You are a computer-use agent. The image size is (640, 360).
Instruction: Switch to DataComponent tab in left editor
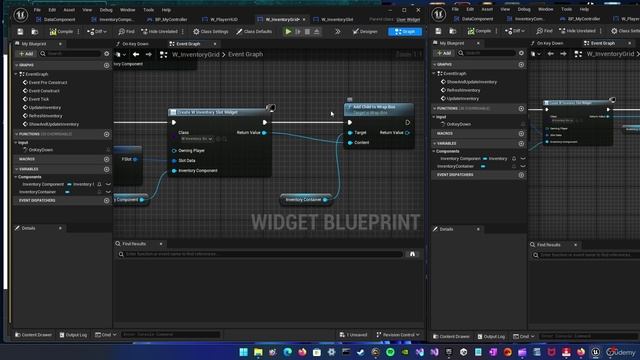(x=56, y=19)
